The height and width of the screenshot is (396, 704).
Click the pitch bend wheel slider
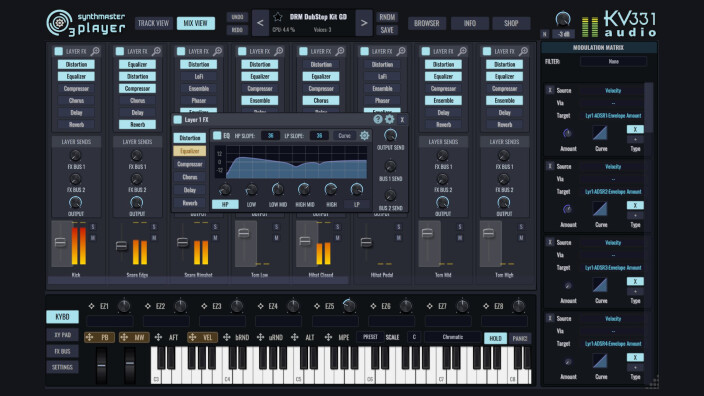click(101, 365)
